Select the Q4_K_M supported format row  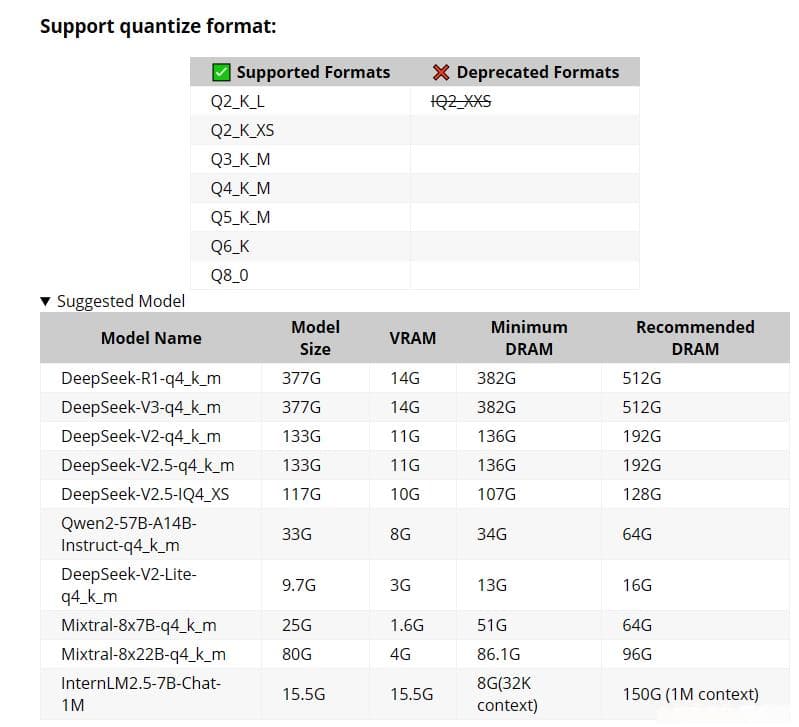tap(415, 189)
